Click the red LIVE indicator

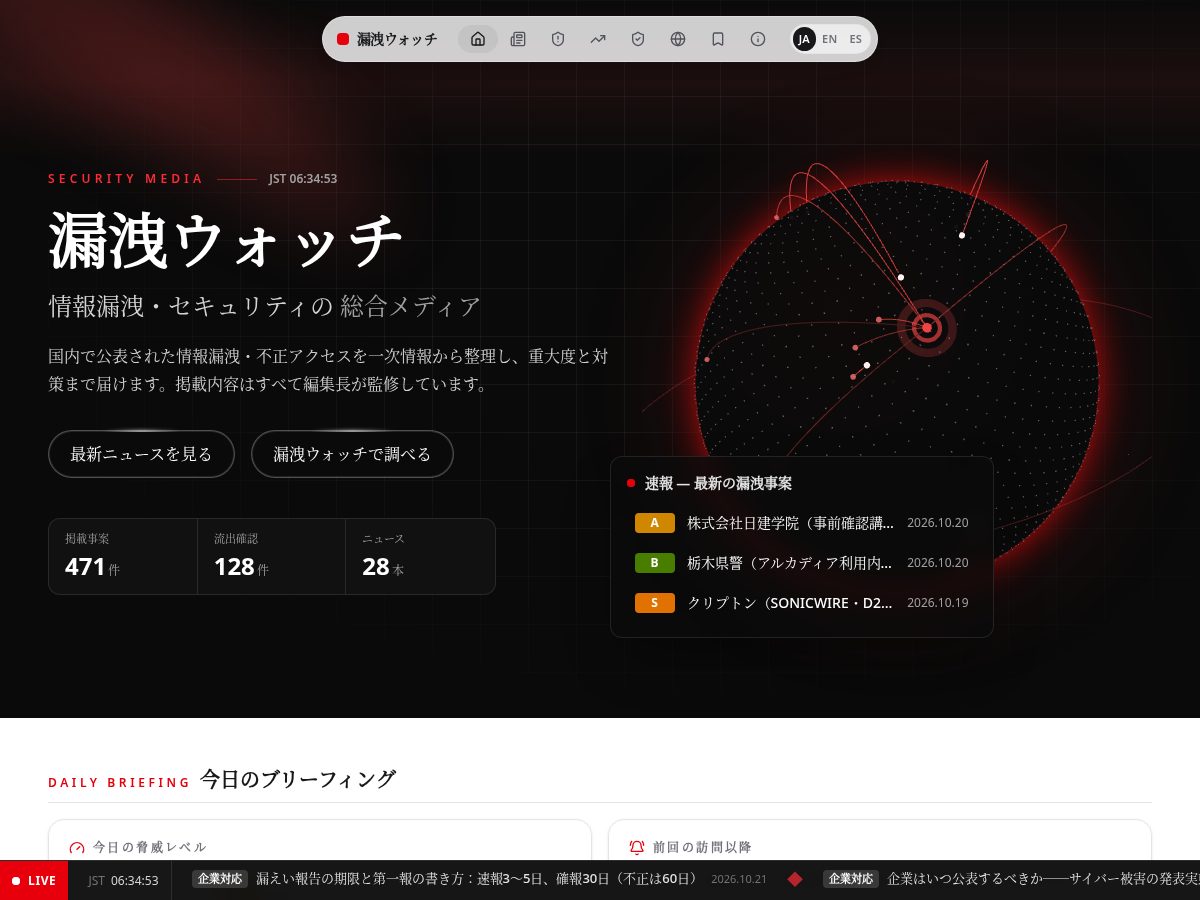pyautogui.click(x=34, y=880)
